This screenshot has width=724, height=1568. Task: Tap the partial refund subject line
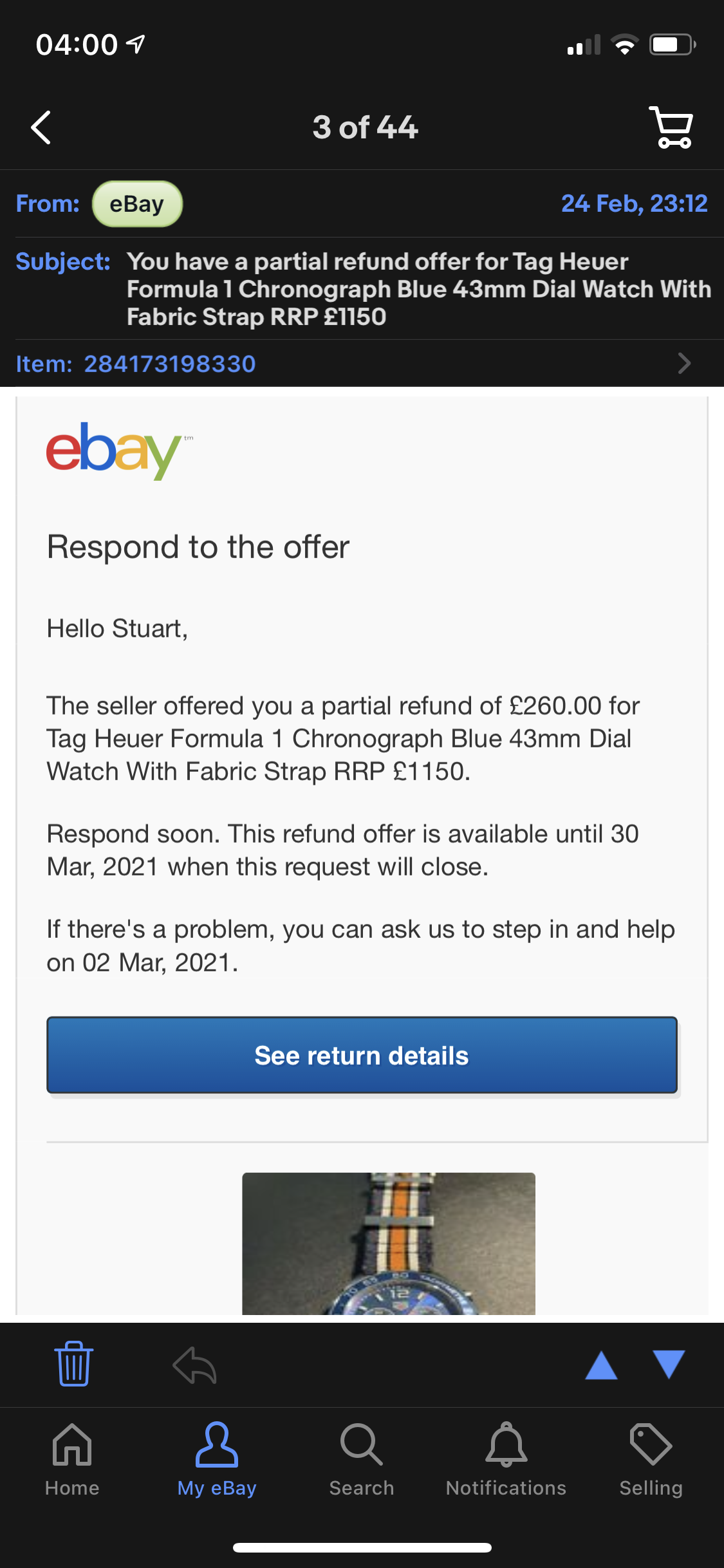(419, 289)
